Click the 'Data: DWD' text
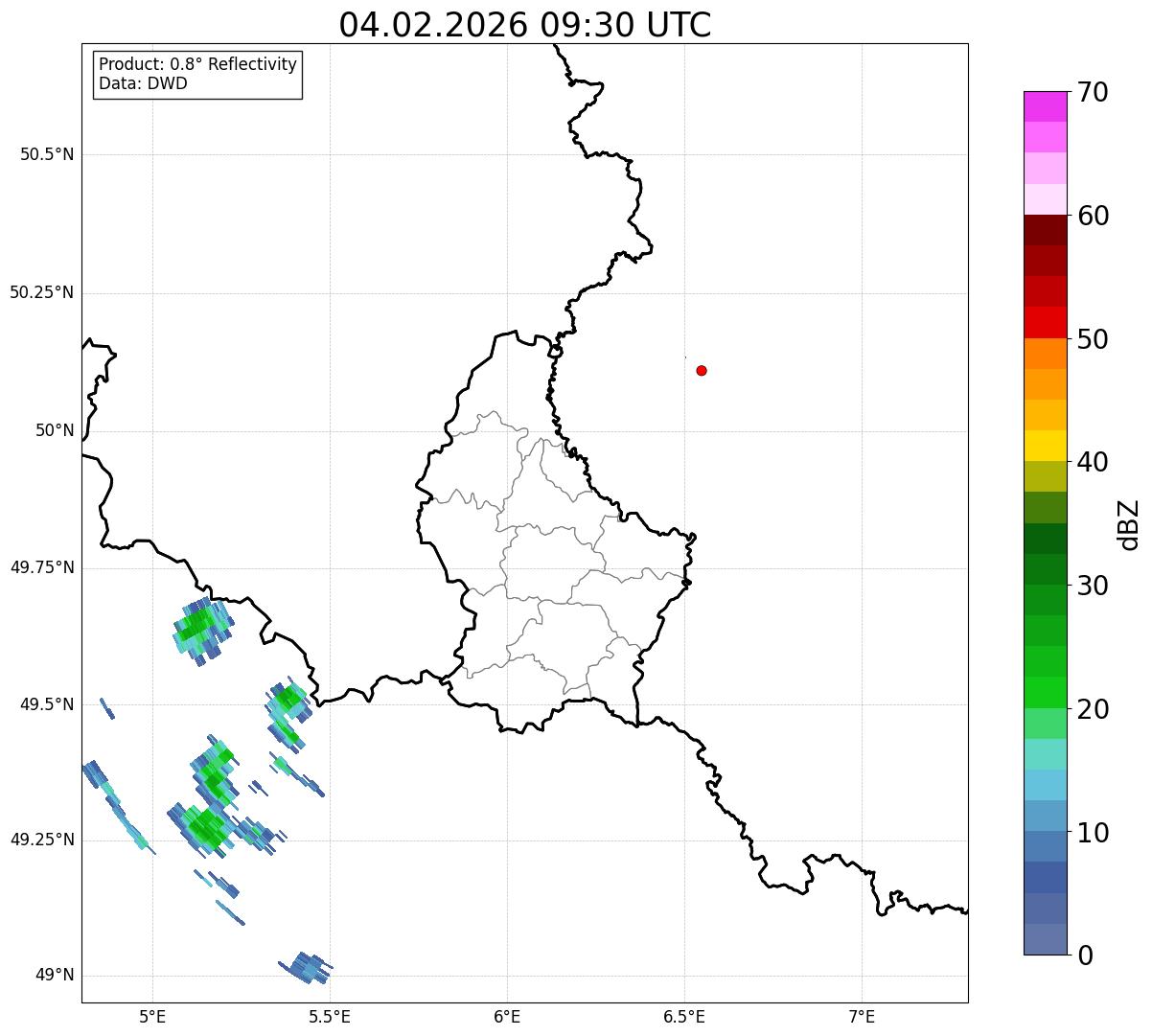This screenshot has width=1152, height=1036. coord(143,83)
